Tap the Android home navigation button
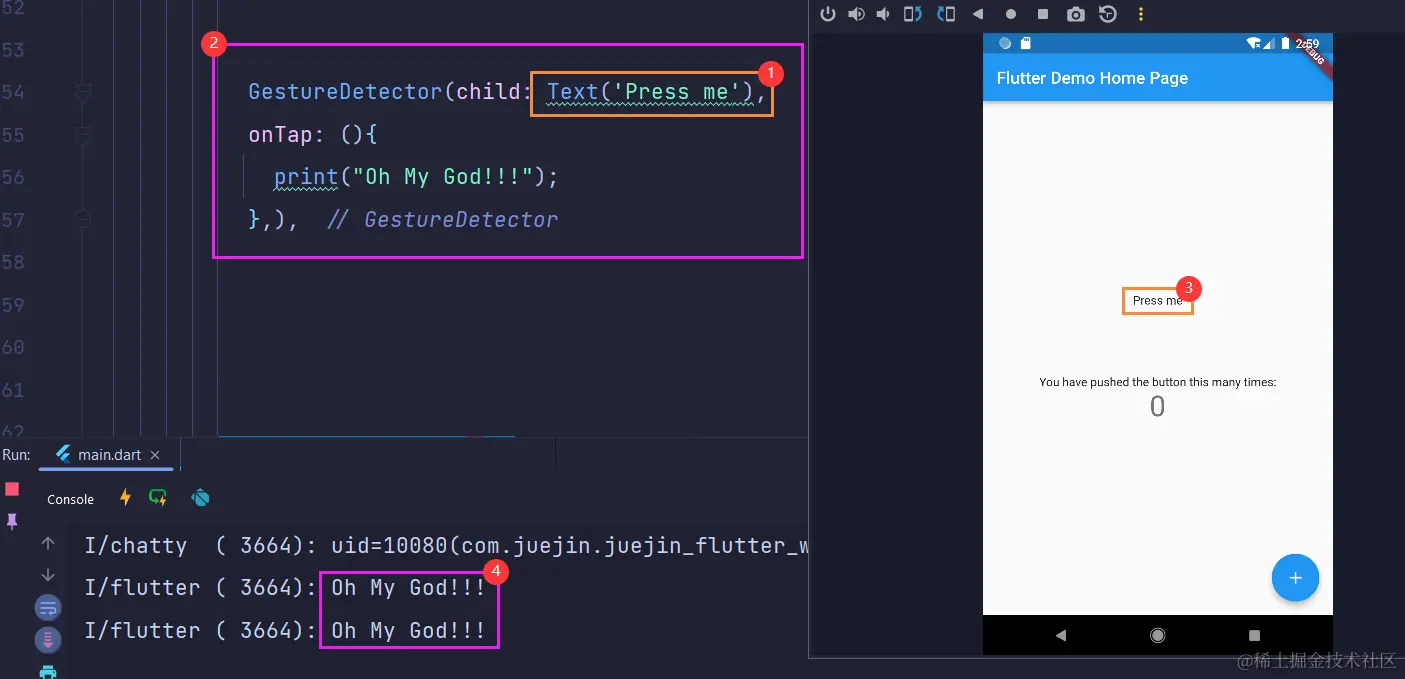The width and height of the screenshot is (1405, 679). pos(1158,635)
